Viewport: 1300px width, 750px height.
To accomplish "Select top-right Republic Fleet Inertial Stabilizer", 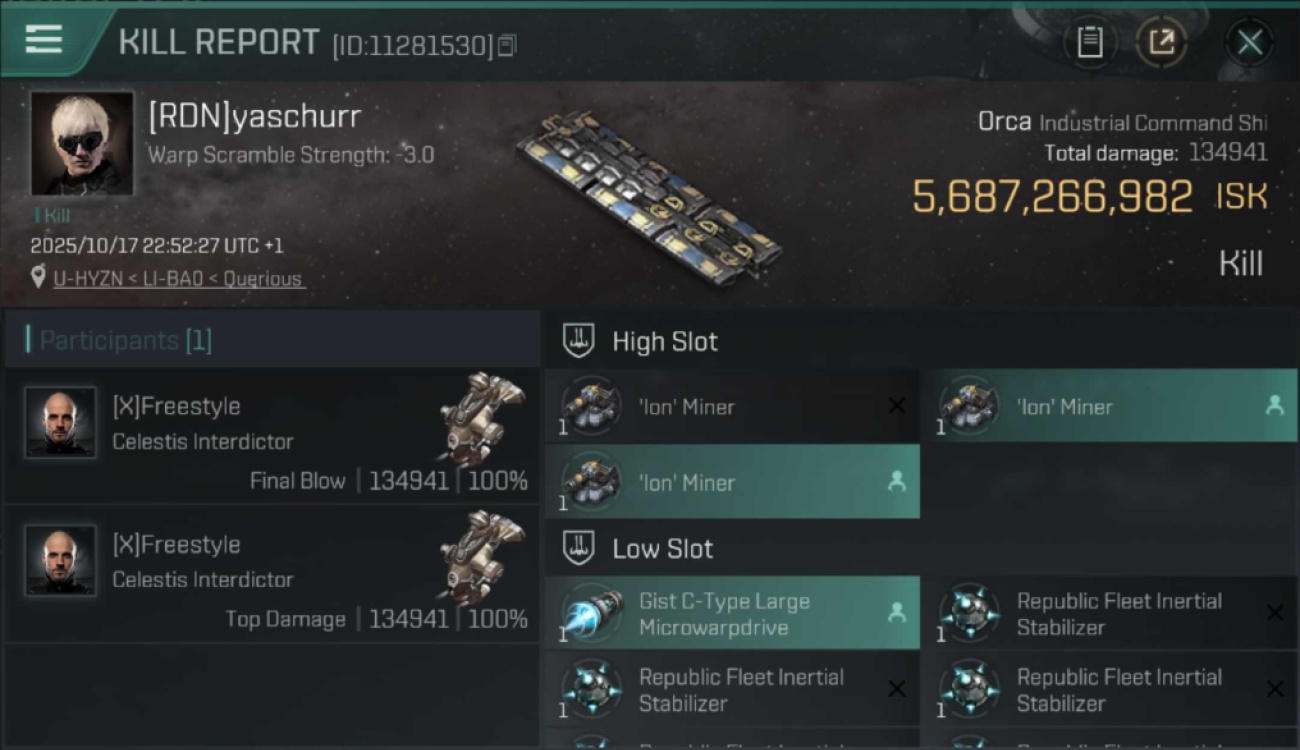I will point(1110,614).
